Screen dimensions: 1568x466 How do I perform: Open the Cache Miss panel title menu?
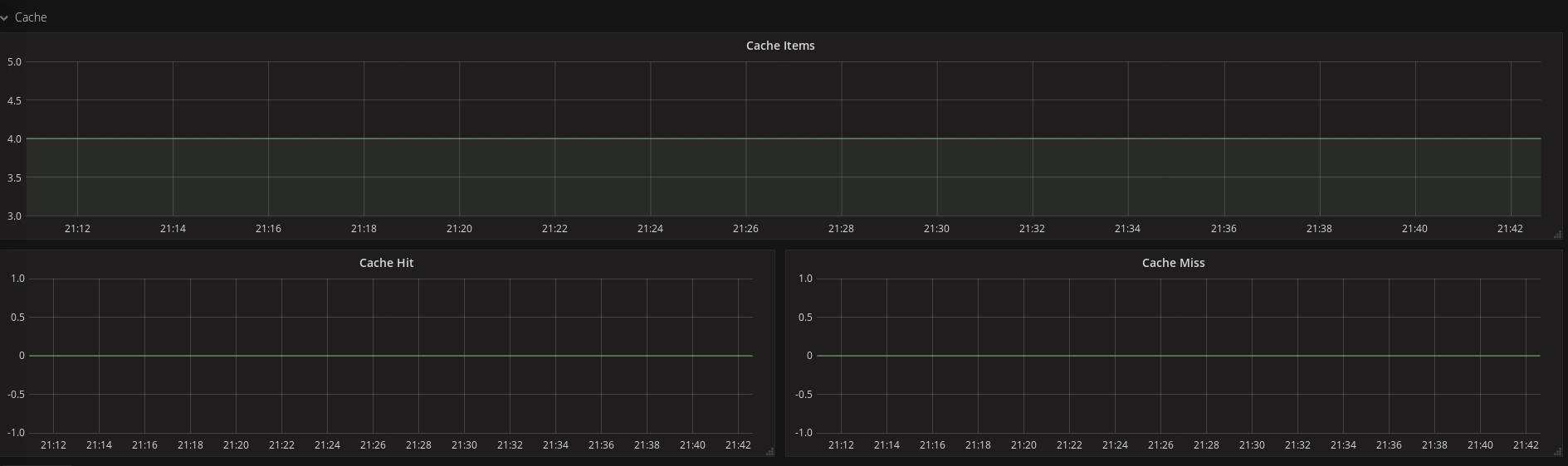point(1173,263)
